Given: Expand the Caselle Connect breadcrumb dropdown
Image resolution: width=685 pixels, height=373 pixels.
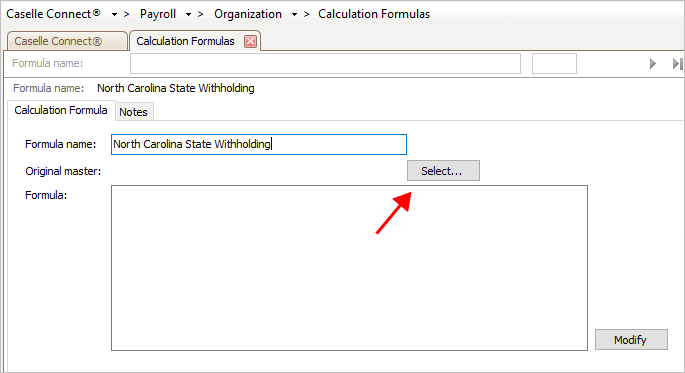Looking at the screenshot, I should [x=114, y=14].
